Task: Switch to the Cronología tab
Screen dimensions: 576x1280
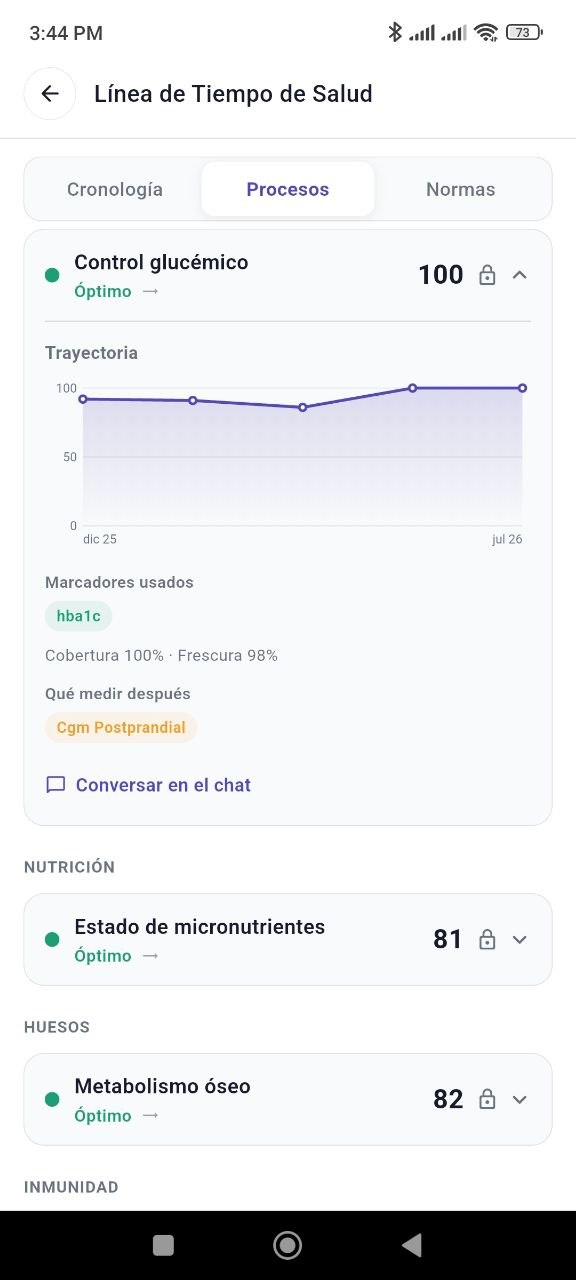Action: [x=115, y=189]
